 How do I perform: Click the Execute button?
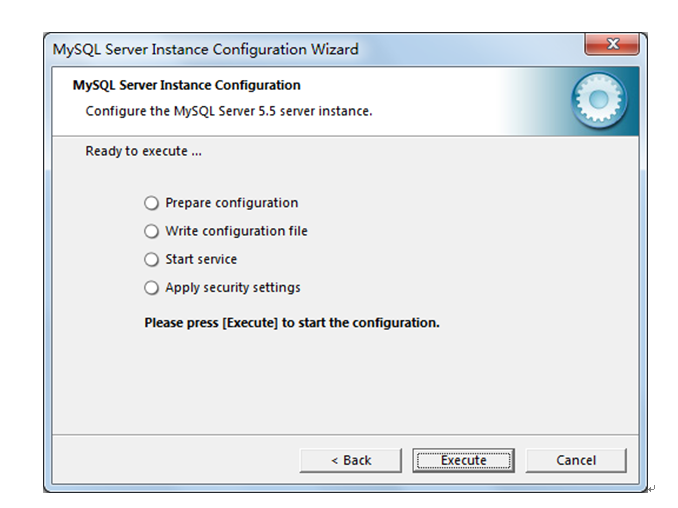(463, 460)
